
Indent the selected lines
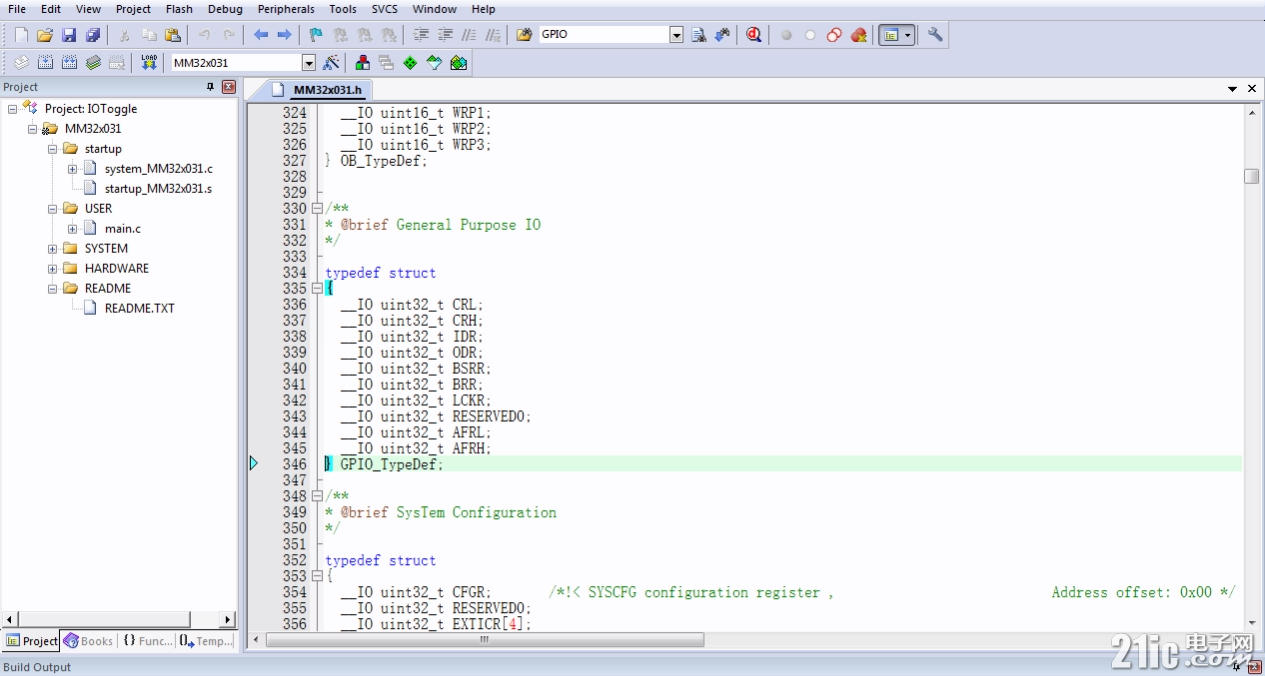(421, 35)
